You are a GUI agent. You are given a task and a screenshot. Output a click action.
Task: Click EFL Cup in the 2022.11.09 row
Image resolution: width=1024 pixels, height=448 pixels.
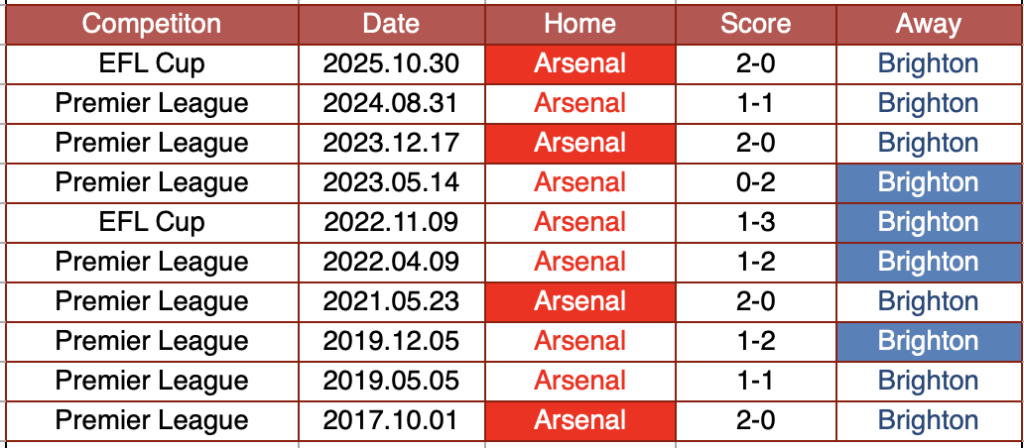click(x=152, y=222)
